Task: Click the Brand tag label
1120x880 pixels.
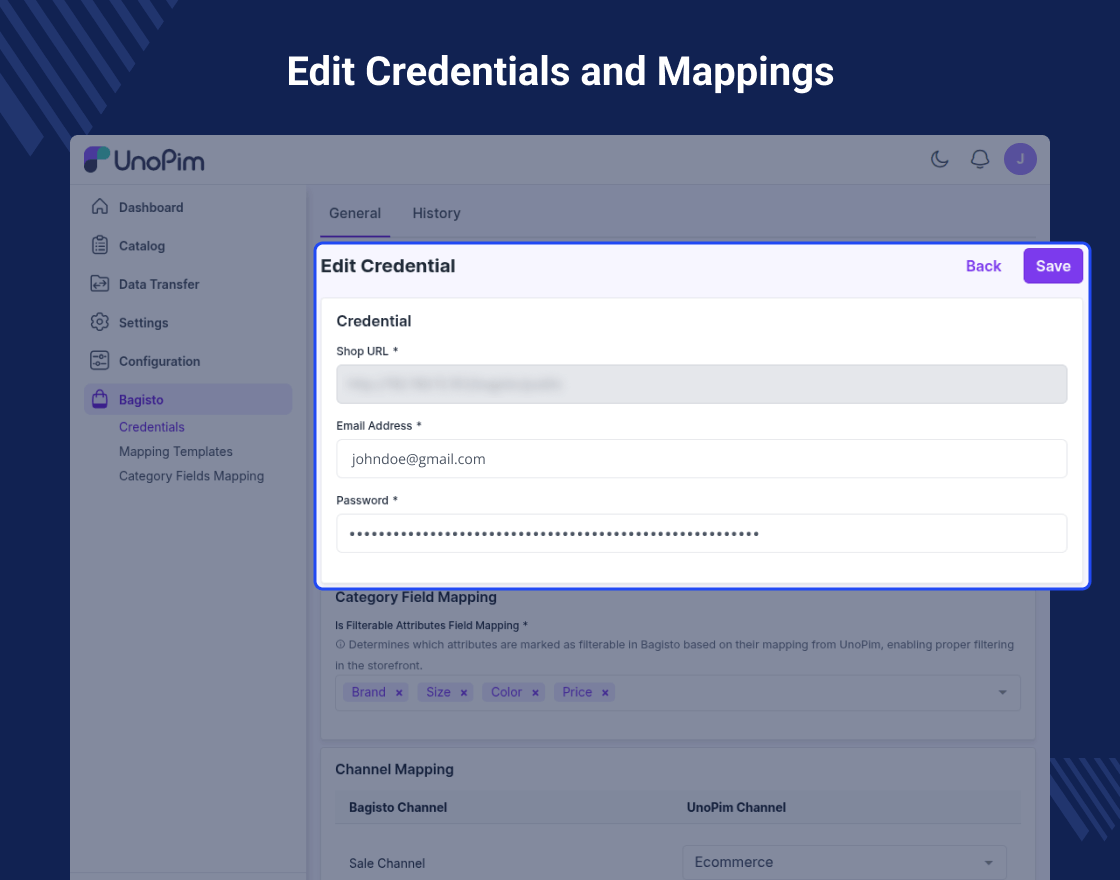Action: pyautogui.click(x=369, y=692)
